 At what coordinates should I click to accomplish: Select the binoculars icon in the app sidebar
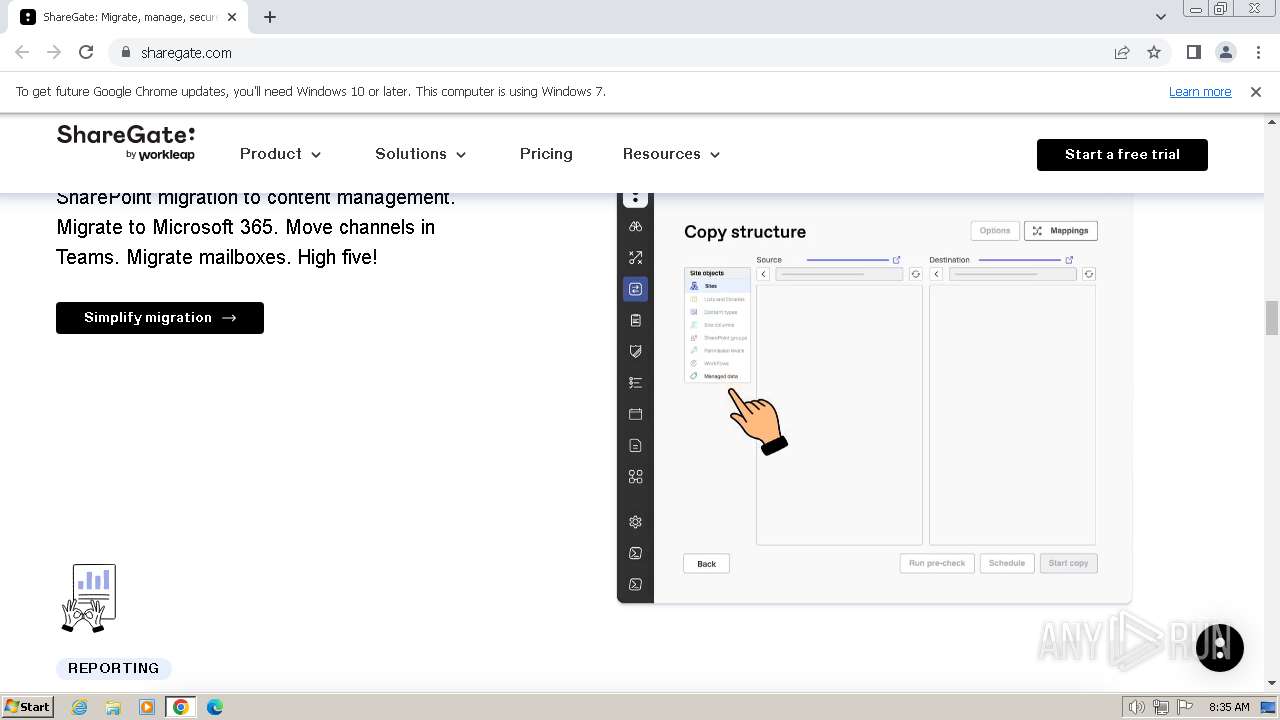[x=636, y=227]
